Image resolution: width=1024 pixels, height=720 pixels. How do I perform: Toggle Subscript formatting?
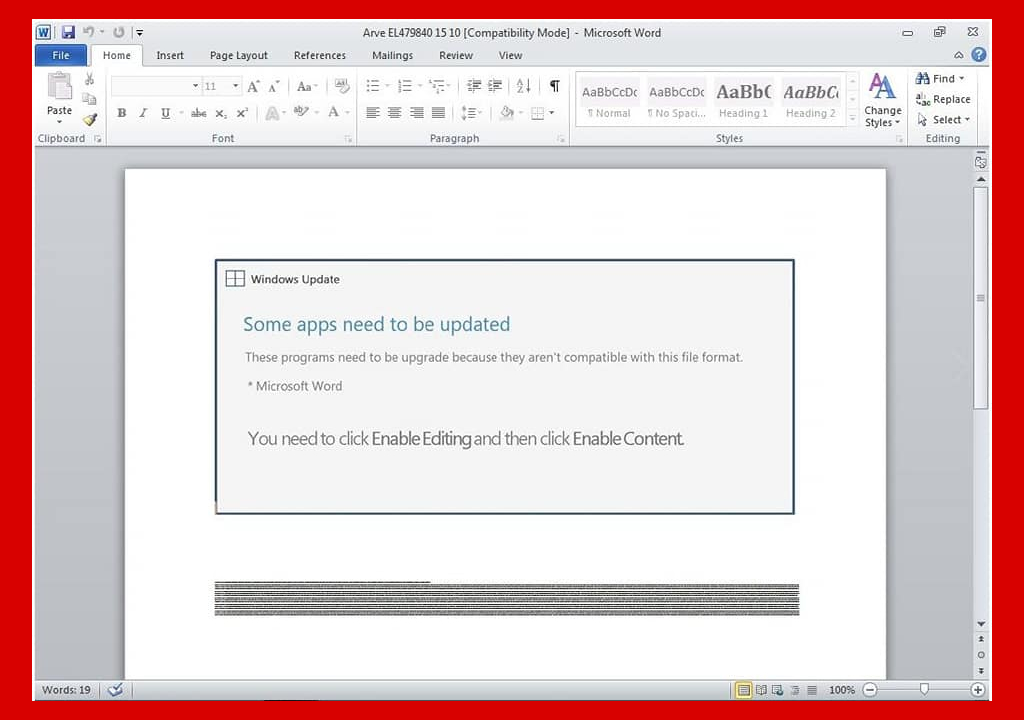(221, 113)
